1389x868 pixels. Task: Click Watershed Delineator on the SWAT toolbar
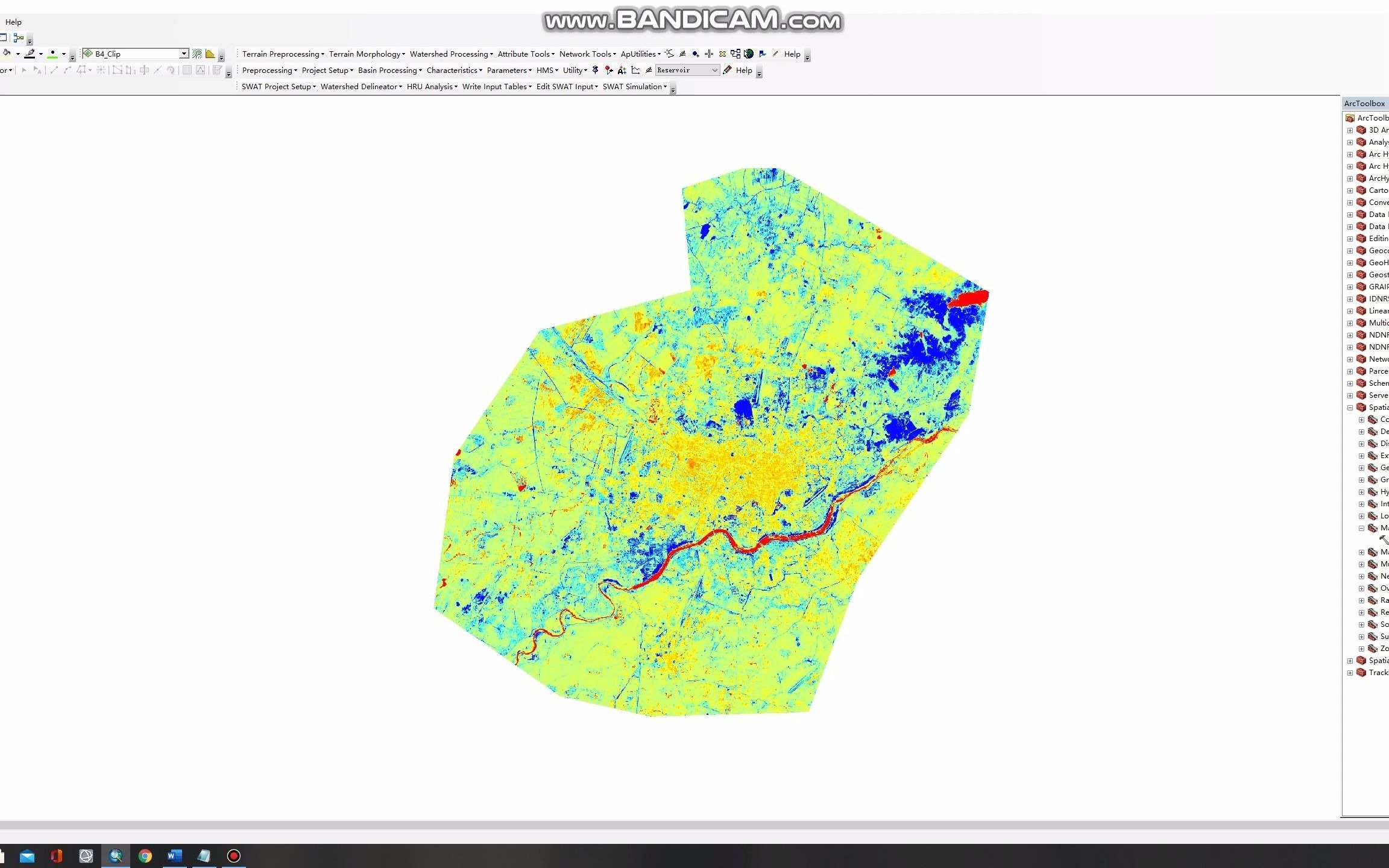click(x=360, y=86)
